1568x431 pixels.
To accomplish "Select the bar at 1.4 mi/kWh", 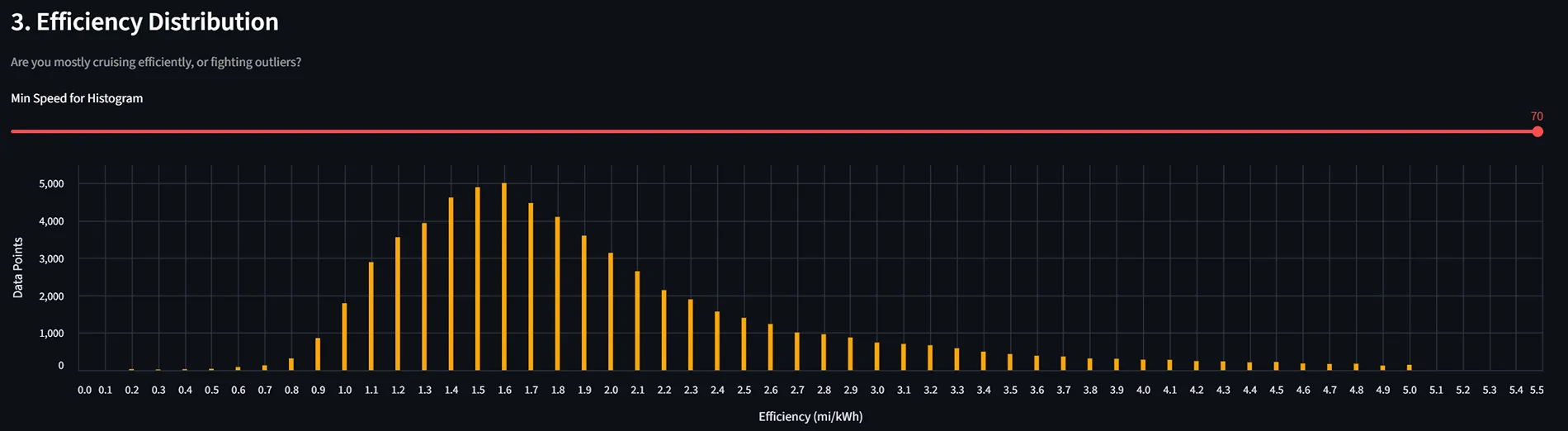I will tap(451, 284).
